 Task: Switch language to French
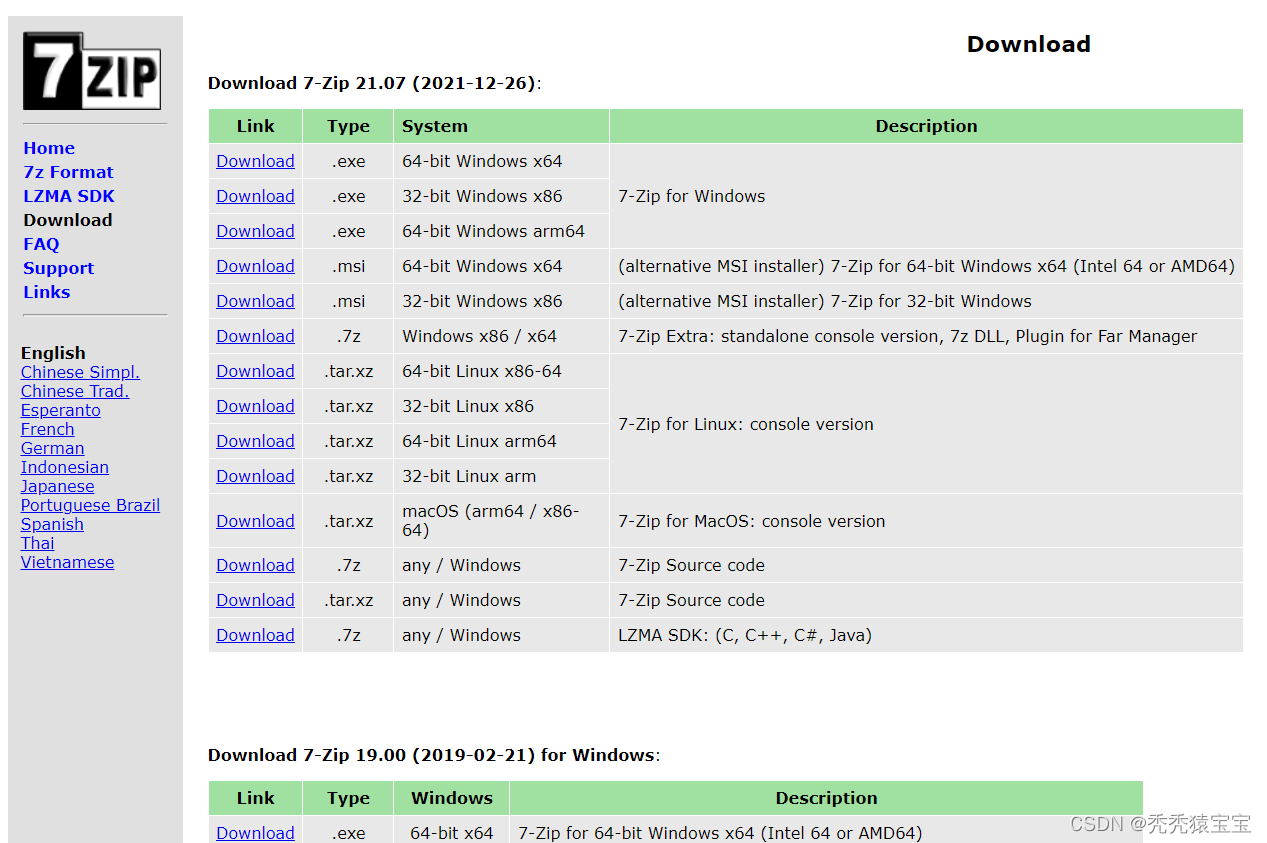pyautogui.click(x=48, y=429)
